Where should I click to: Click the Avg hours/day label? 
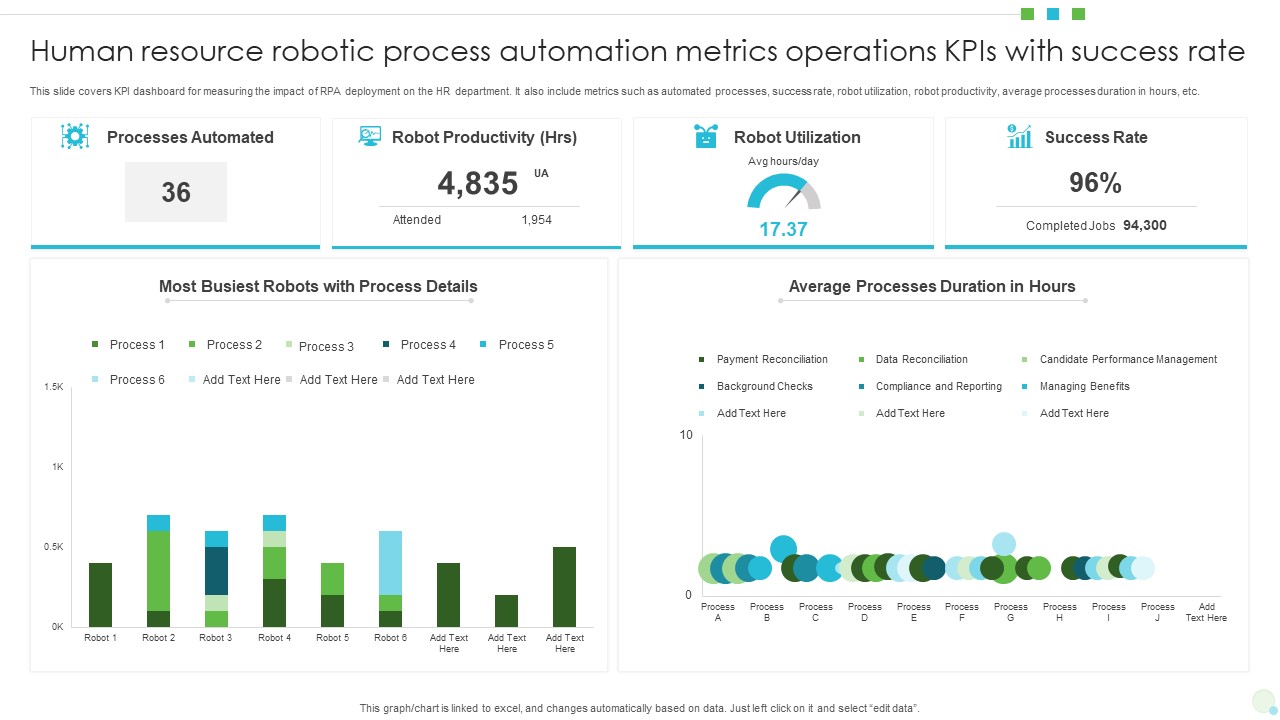pyautogui.click(x=783, y=161)
